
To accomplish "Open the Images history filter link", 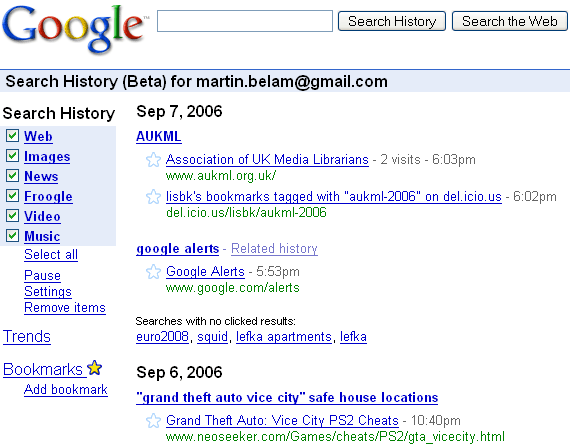I will click(47, 156).
